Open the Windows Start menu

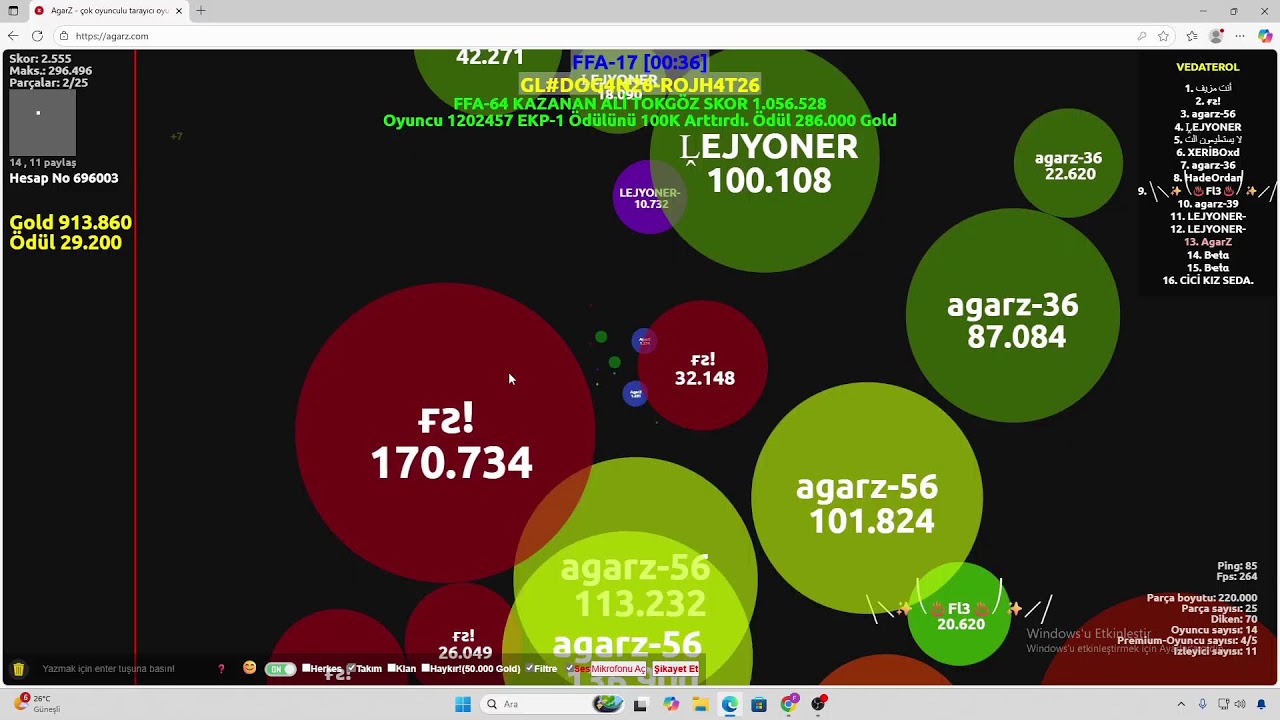(x=462, y=704)
